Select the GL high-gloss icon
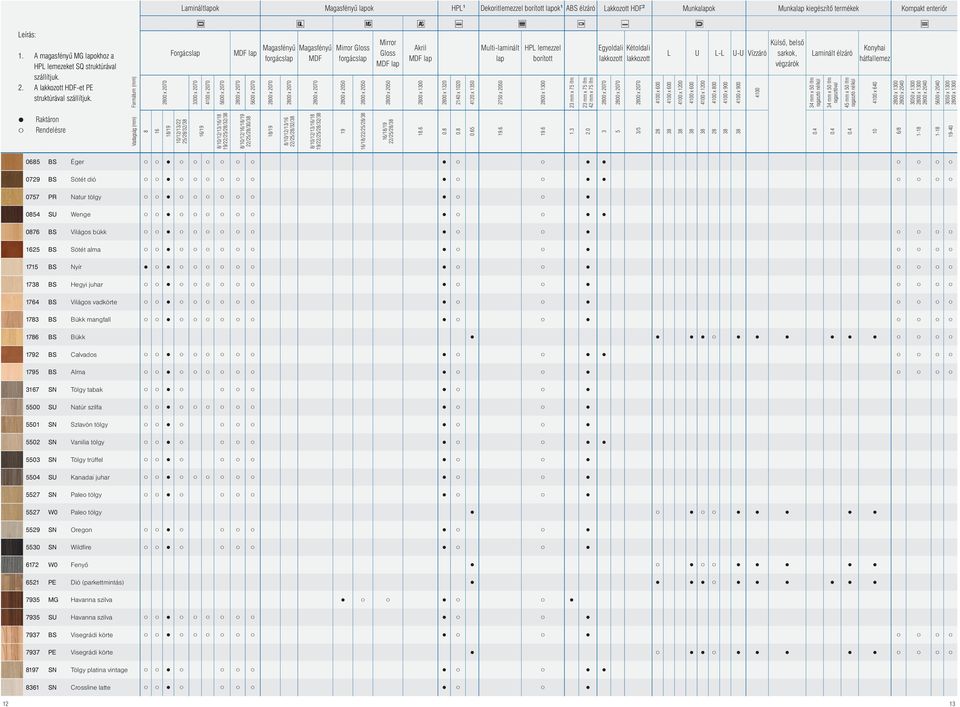The image size is (960, 707). pos(300,24)
